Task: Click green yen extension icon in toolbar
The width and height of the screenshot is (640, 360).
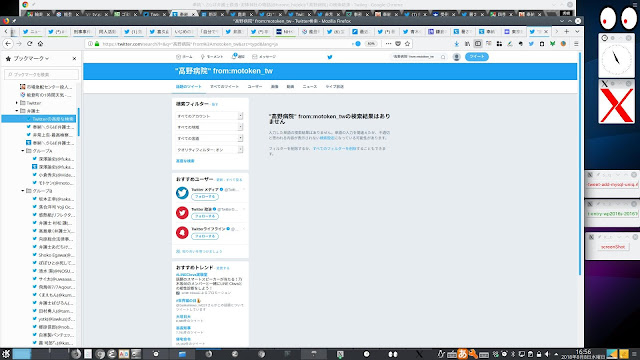Action: pyautogui.click(x=552, y=44)
